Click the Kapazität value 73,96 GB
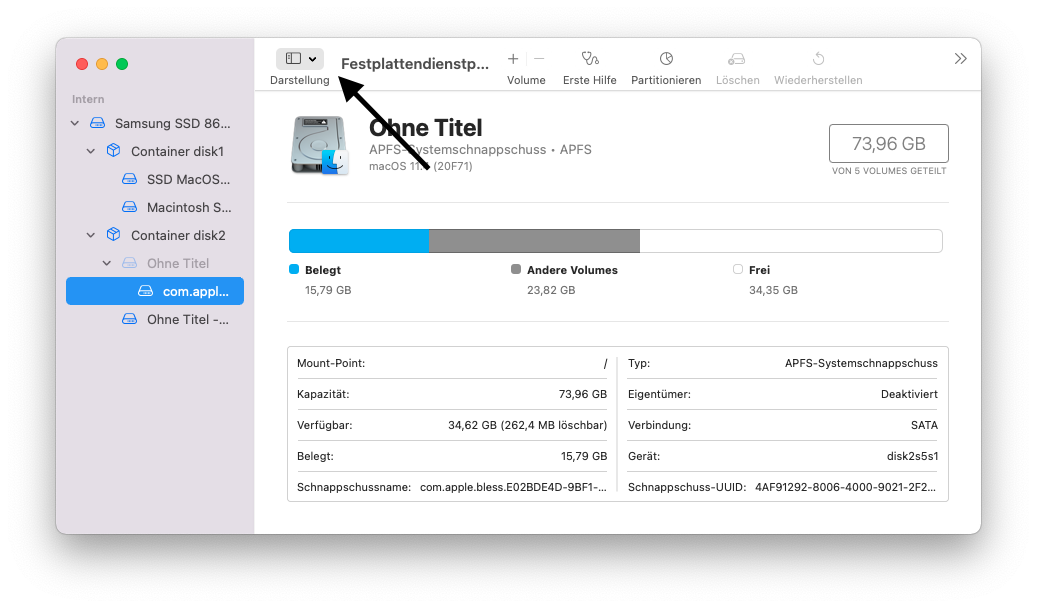 point(583,394)
